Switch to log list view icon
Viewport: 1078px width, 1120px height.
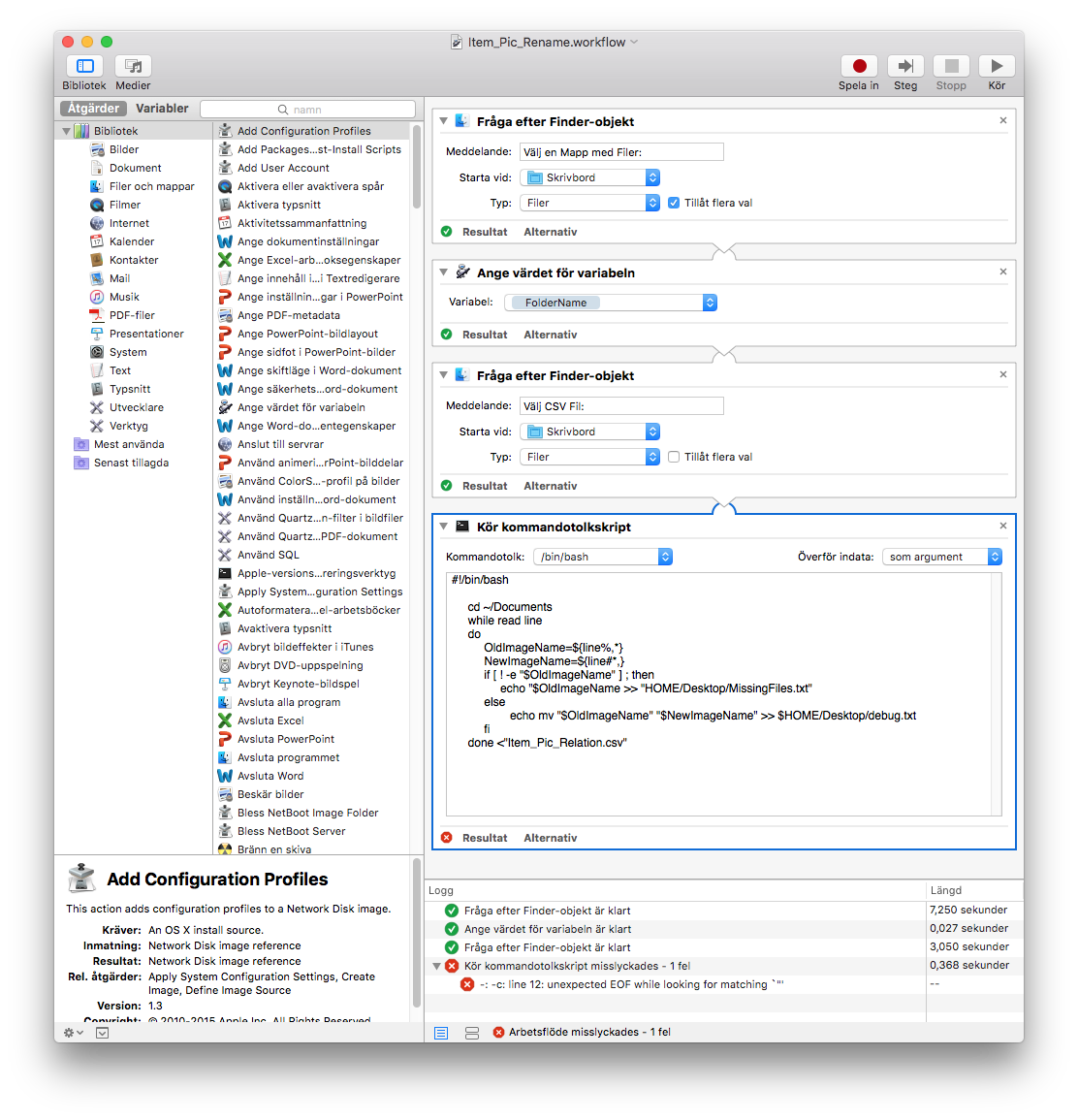(x=441, y=1033)
